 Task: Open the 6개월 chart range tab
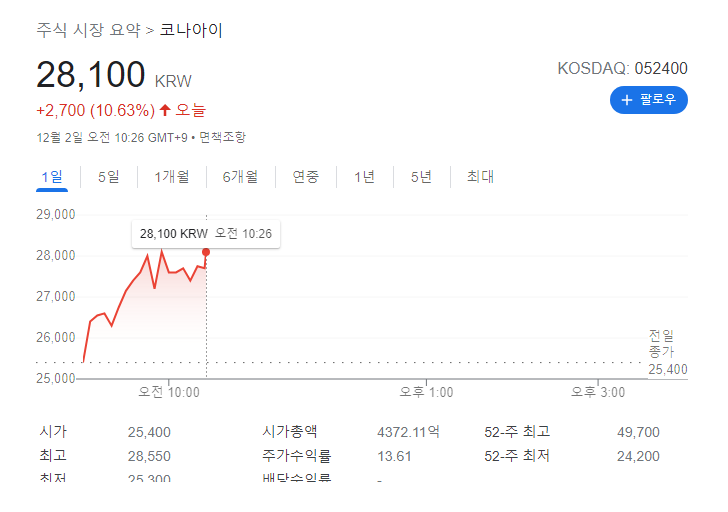coord(240,177)
